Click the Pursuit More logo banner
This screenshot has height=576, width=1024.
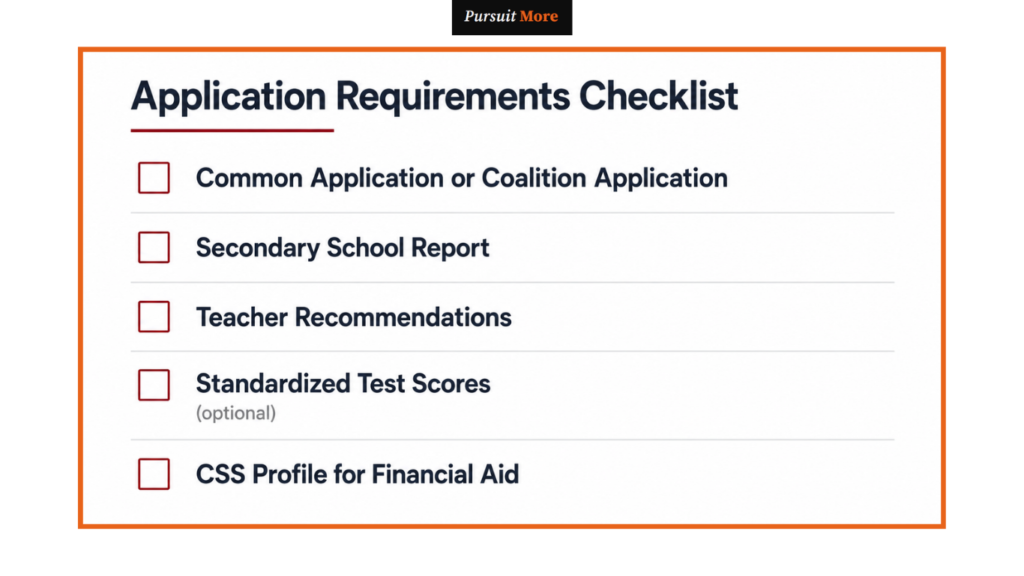(x=512, y=17)
